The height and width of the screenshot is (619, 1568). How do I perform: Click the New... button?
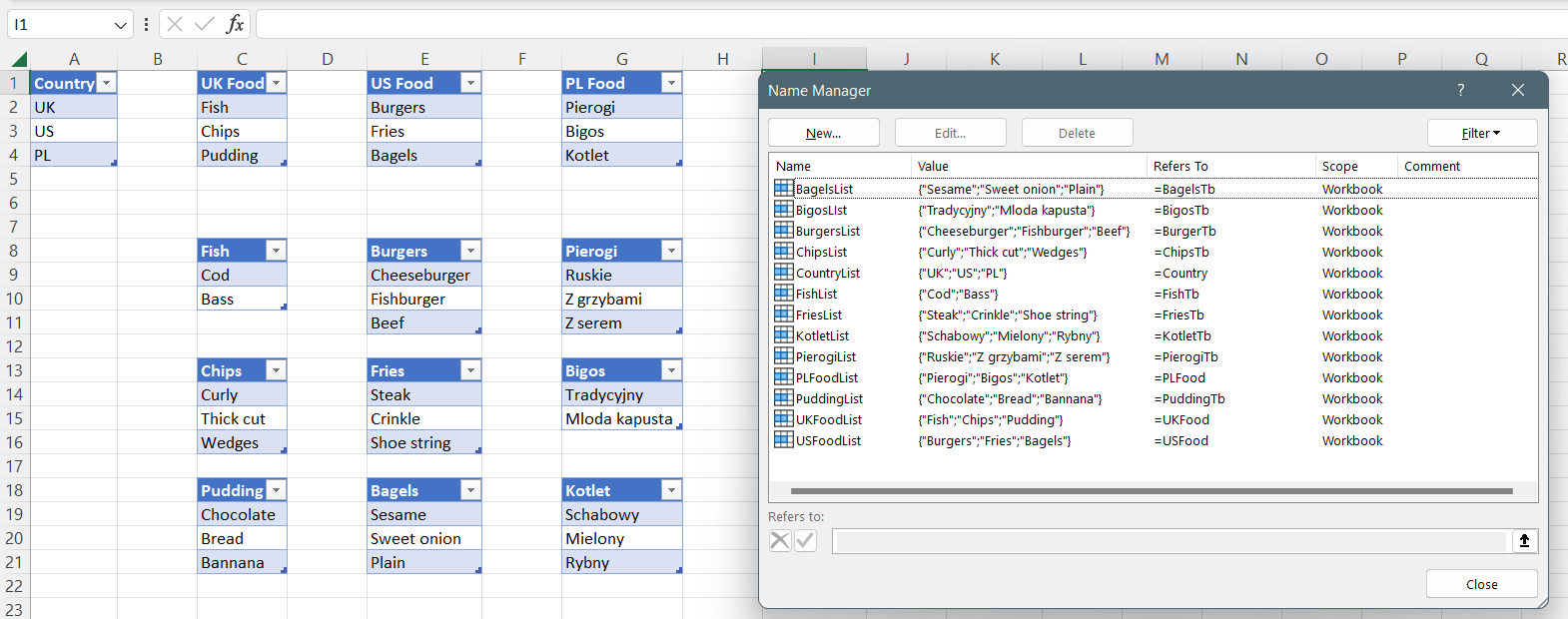click(x=824, y=133)
